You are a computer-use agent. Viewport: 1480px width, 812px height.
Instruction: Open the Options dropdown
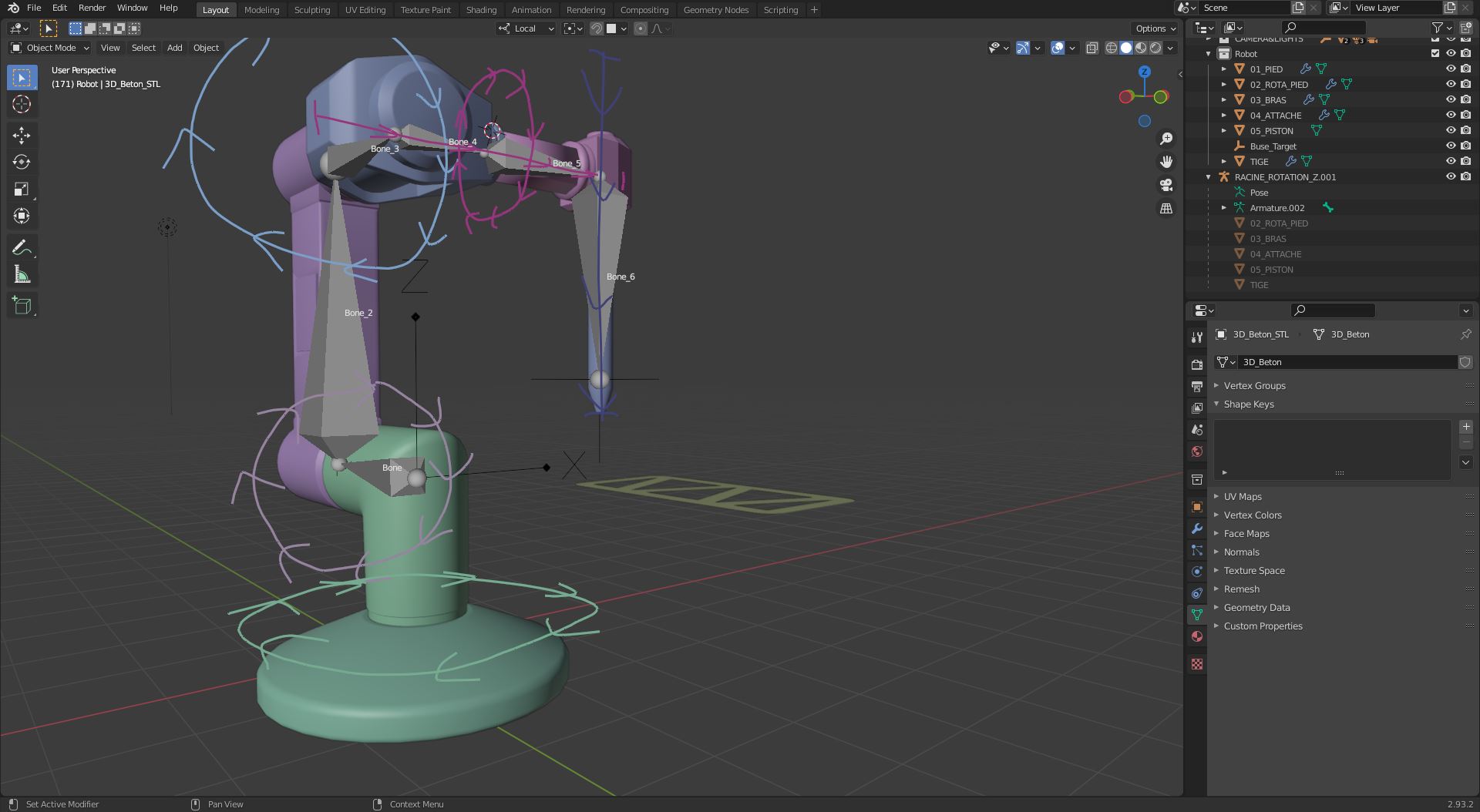(x=1155, y=29)
